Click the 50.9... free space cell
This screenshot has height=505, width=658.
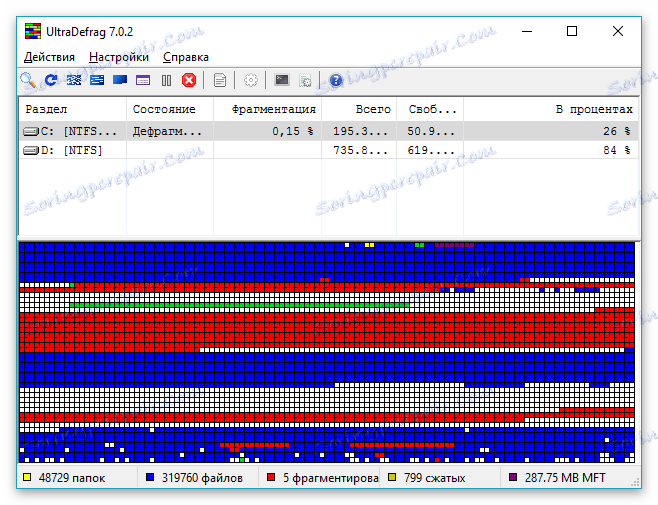click(431, 131)
